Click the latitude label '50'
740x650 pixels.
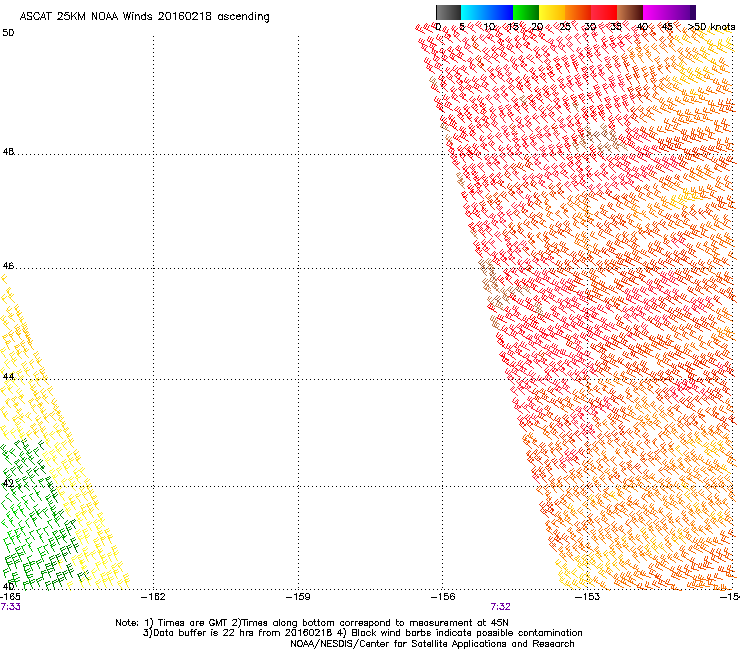[8, 33]
